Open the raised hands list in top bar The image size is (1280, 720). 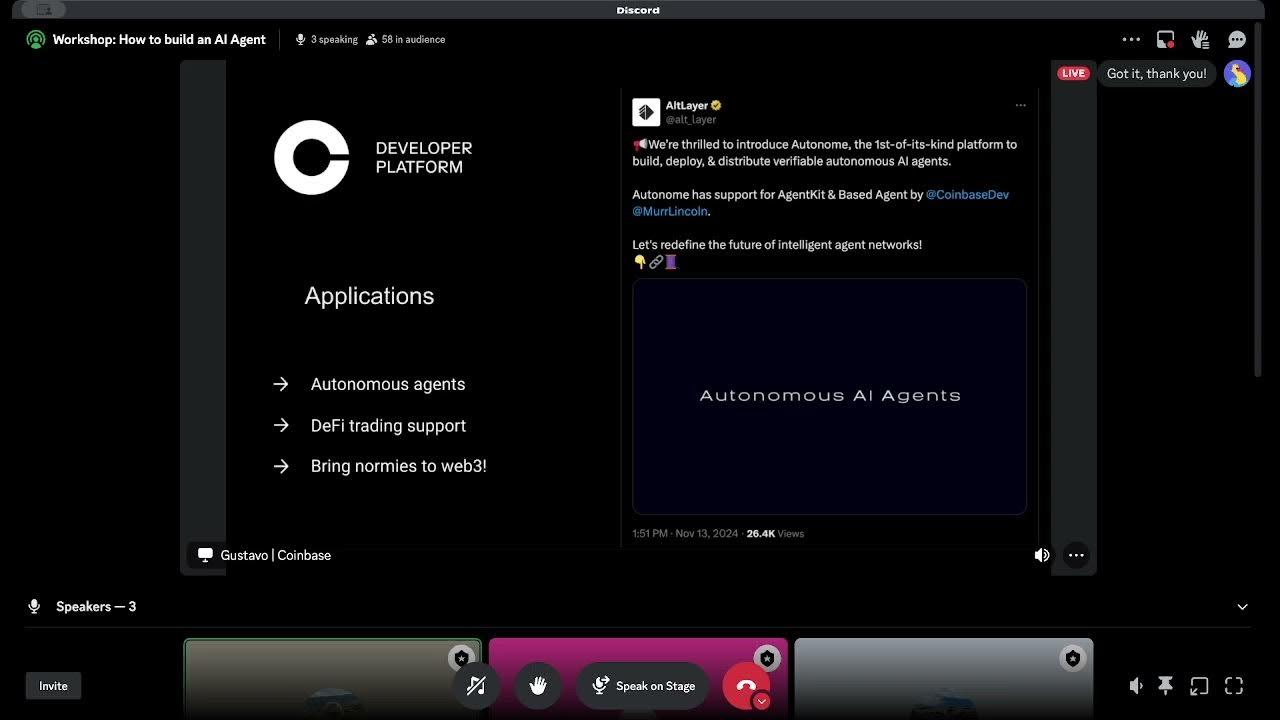click(1200, 39)
